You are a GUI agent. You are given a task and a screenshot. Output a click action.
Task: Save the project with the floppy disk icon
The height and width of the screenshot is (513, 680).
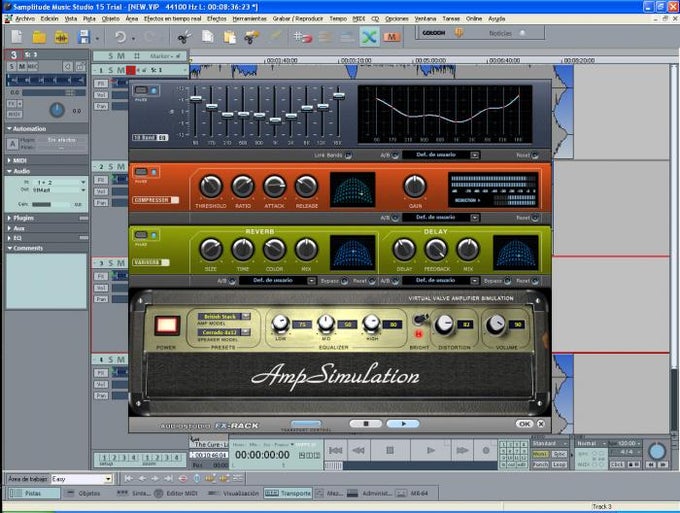click(84, 37)
